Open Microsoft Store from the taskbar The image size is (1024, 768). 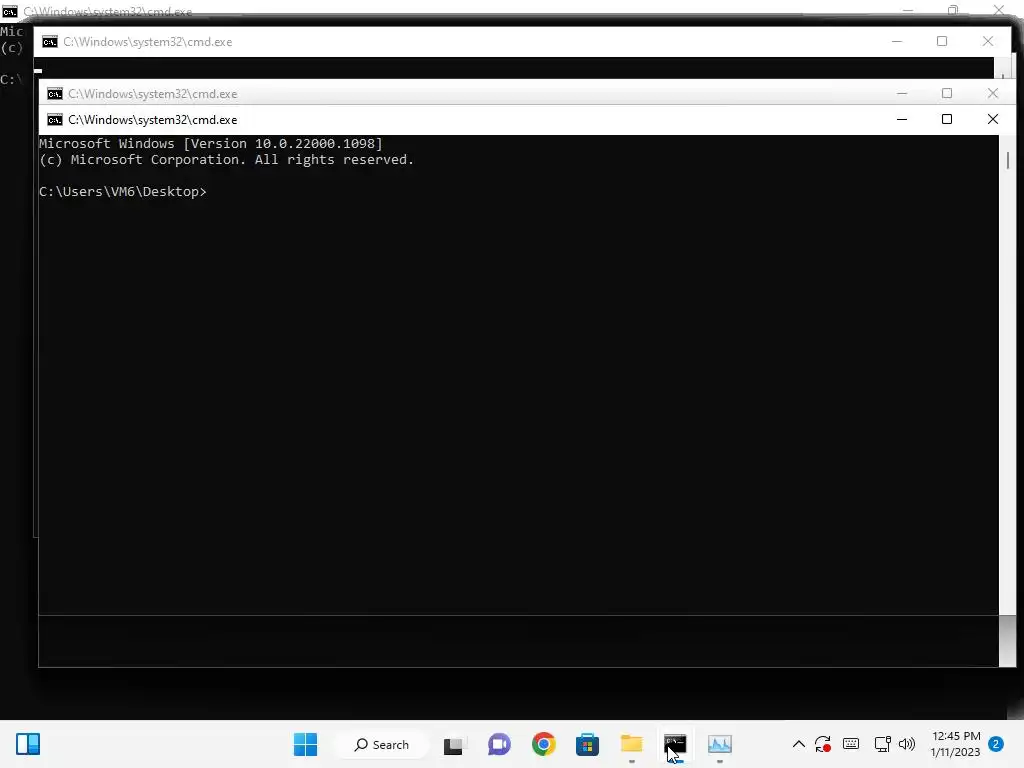click(587, 744)
